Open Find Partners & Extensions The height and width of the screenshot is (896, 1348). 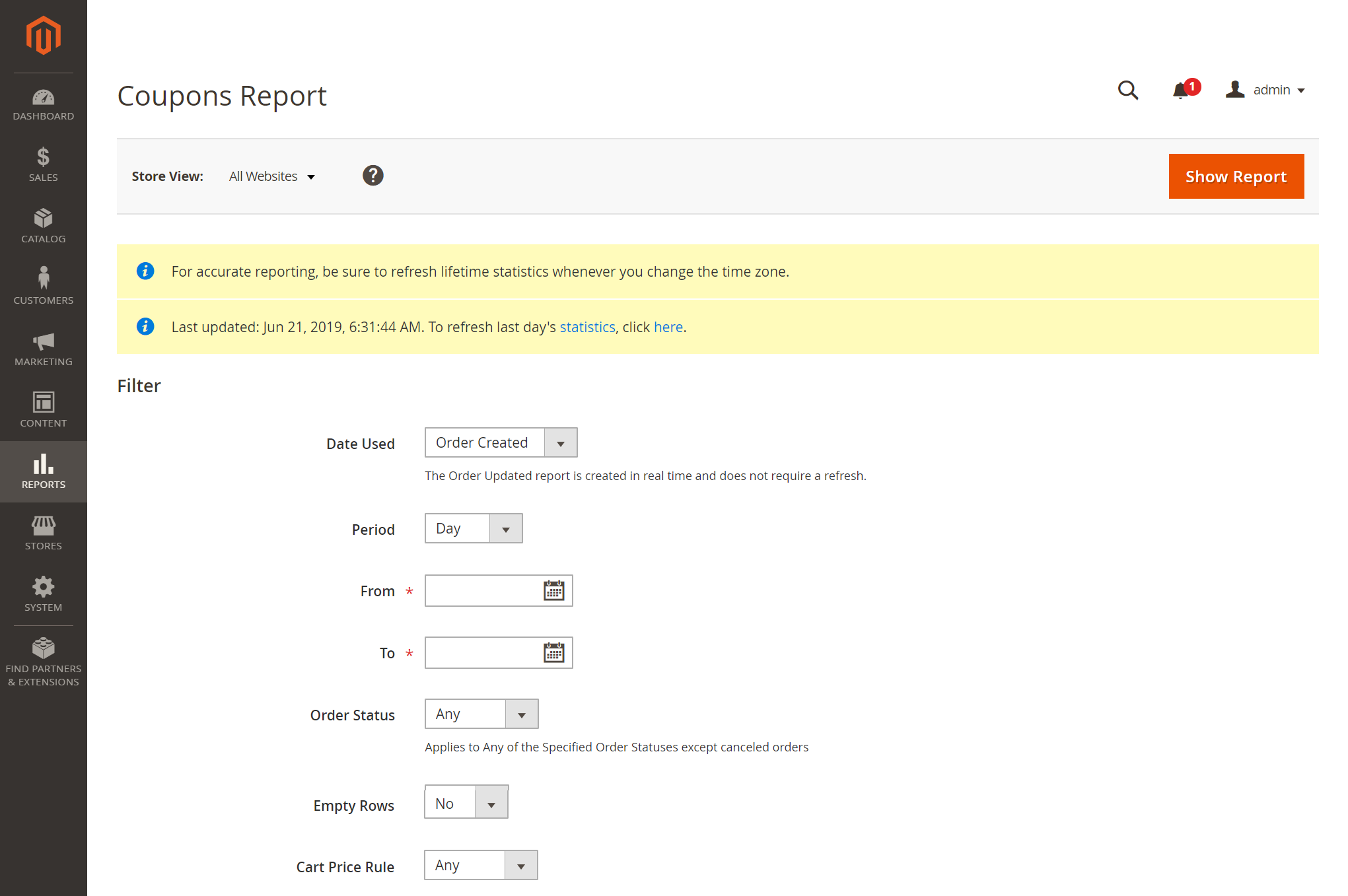click(44, 663)
